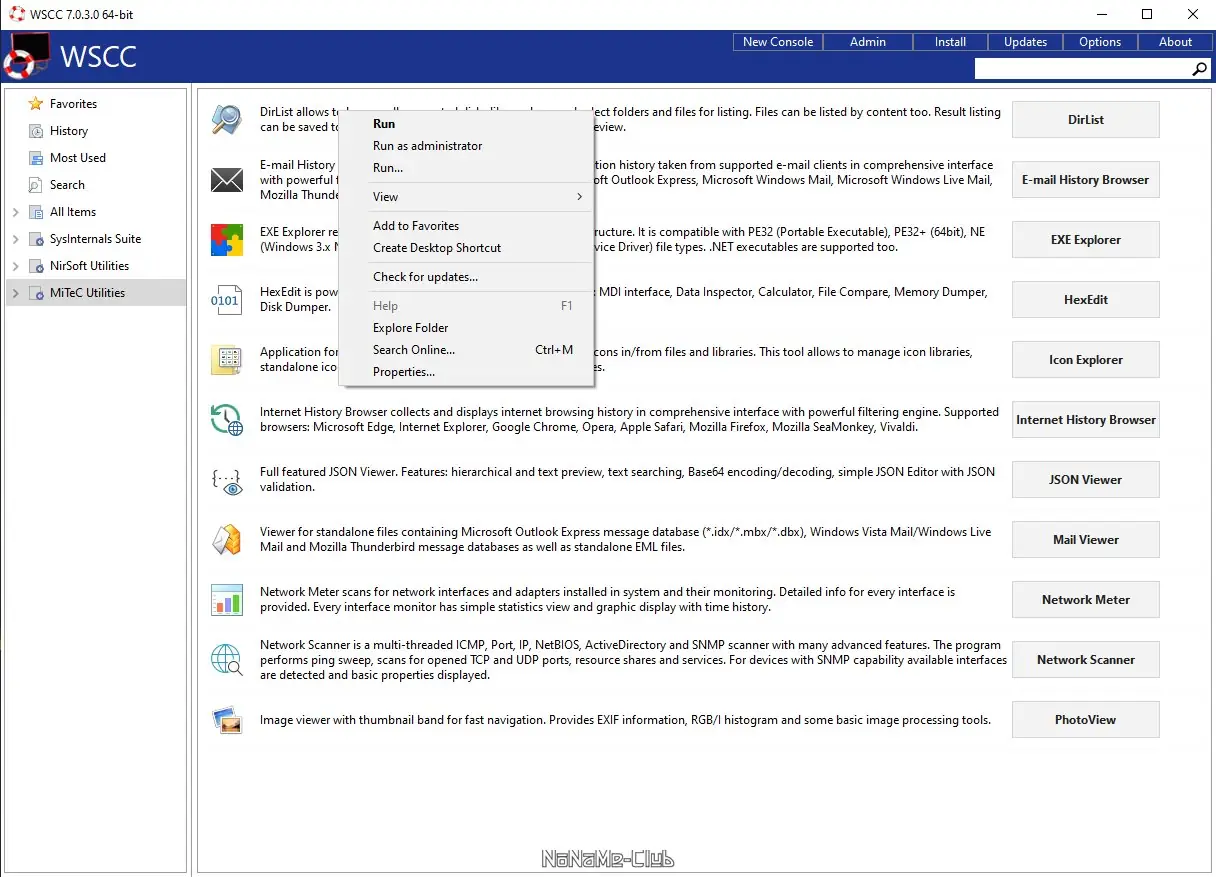Expand the SysInternals Suite tree node
This screenshot has width=1216, height=877.
(16, 239)
